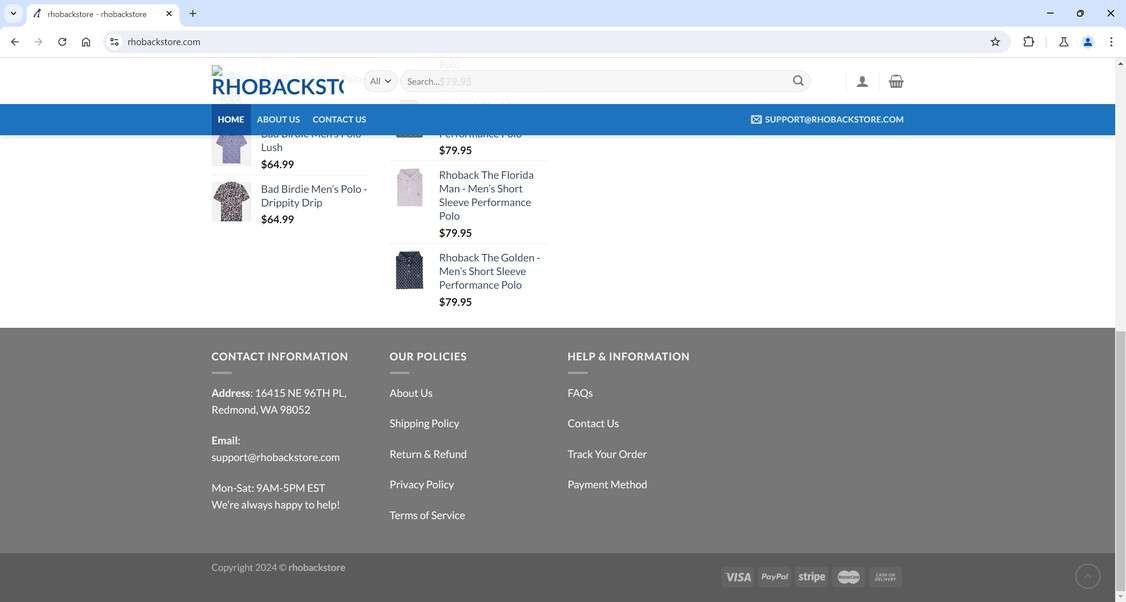The image size is (1126, 602).
Task: Click the $64.99 price under Drippity Drip
Action: [277, 219]
